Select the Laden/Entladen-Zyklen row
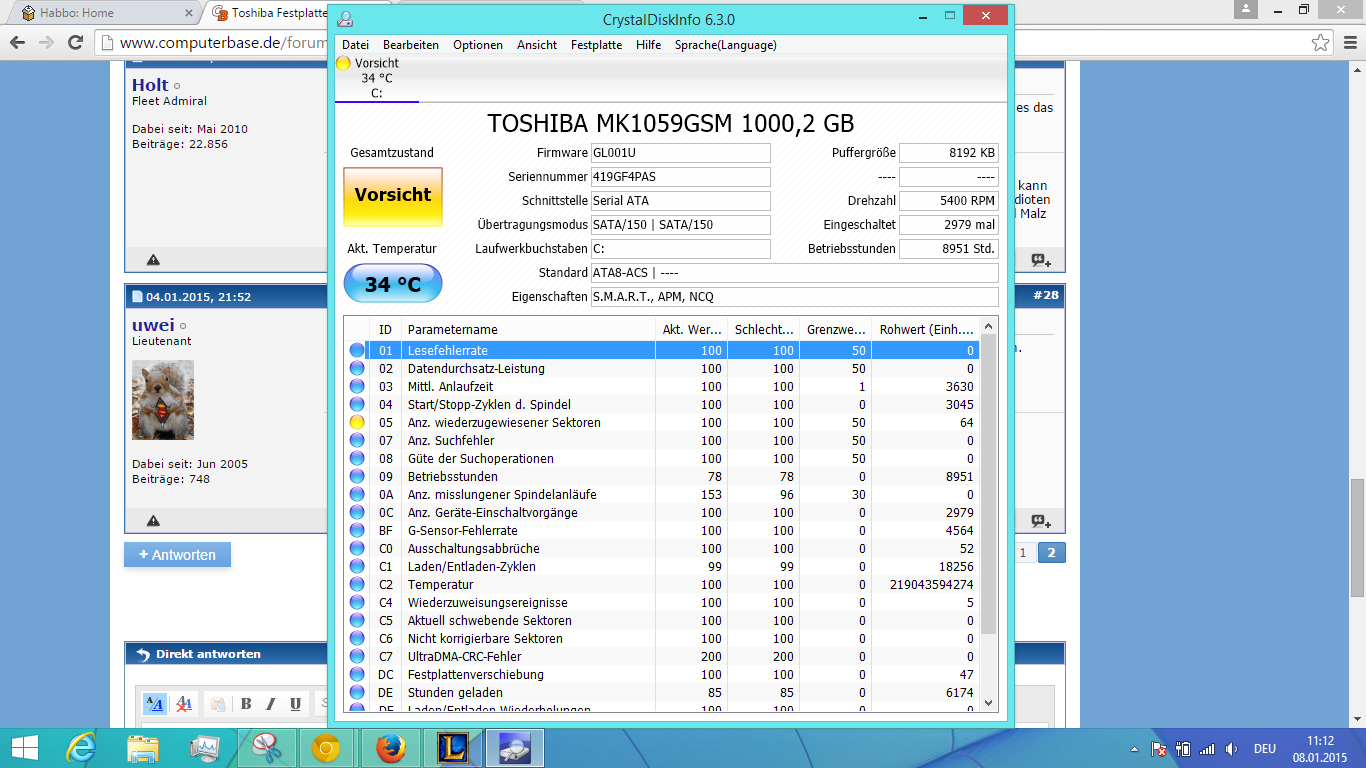Image resolution: width=1366 pixels, height=768 pixels. 662,567
